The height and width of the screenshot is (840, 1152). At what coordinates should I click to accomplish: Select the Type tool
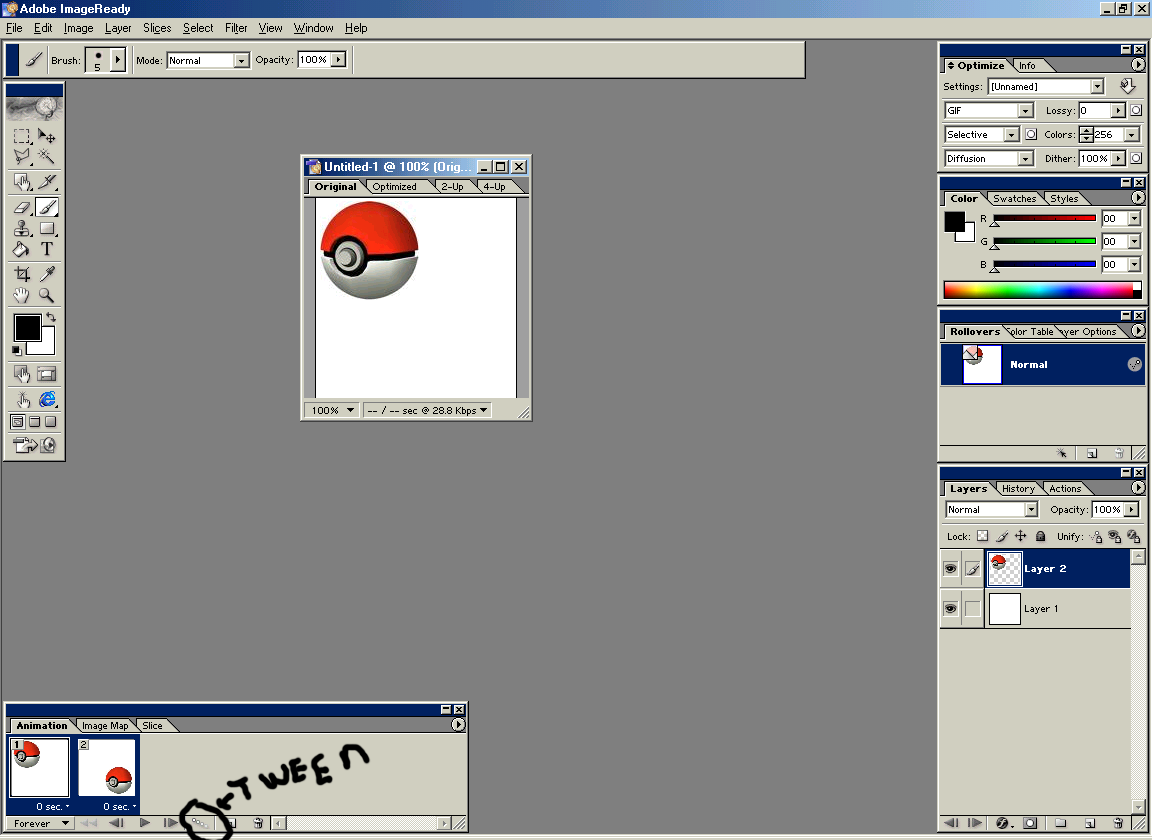point(46,249)
